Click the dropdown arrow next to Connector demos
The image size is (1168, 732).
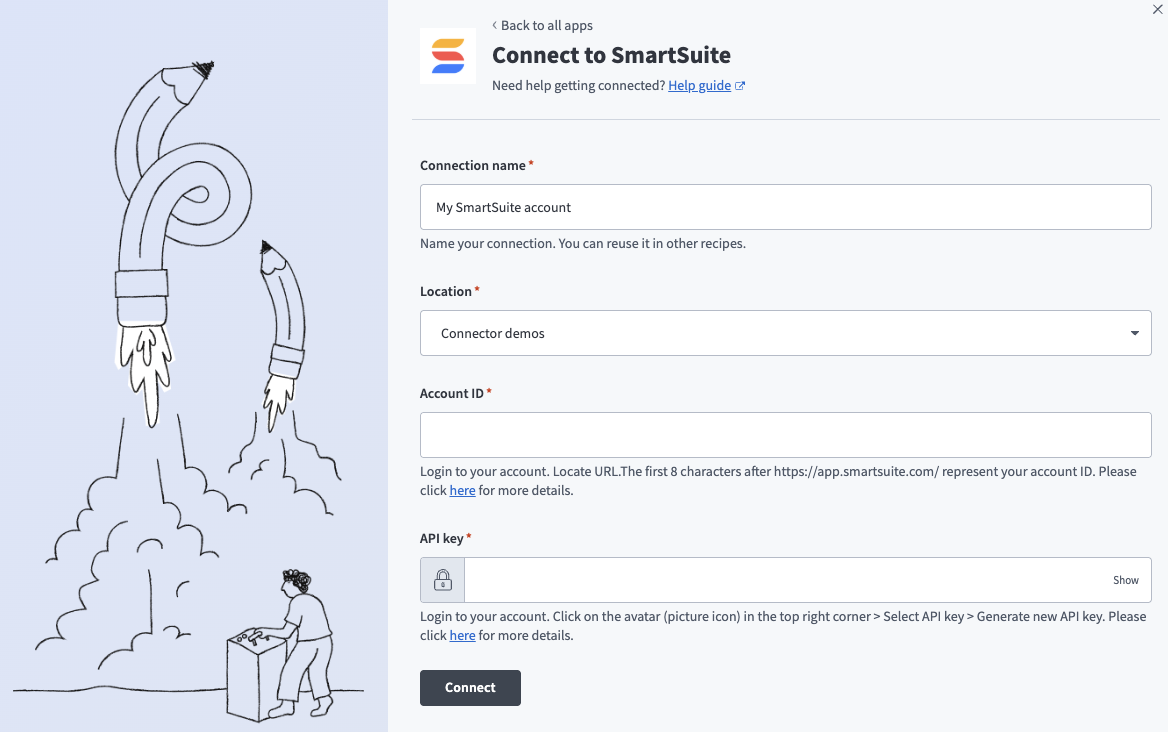coord(1134,332)
